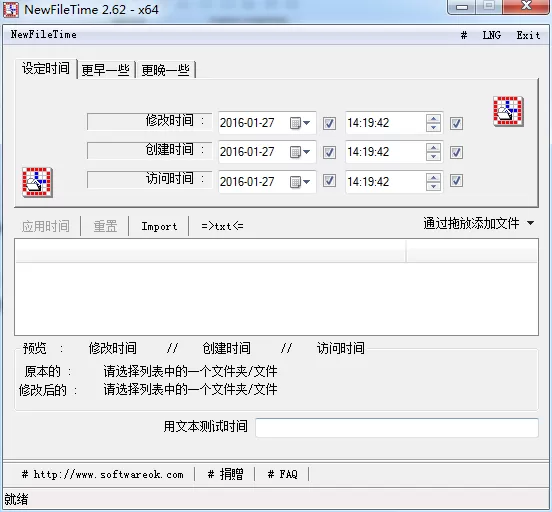The width and height of the screenshot is (552, 512).
Task: Click the Import button
Action: [159, 226]
